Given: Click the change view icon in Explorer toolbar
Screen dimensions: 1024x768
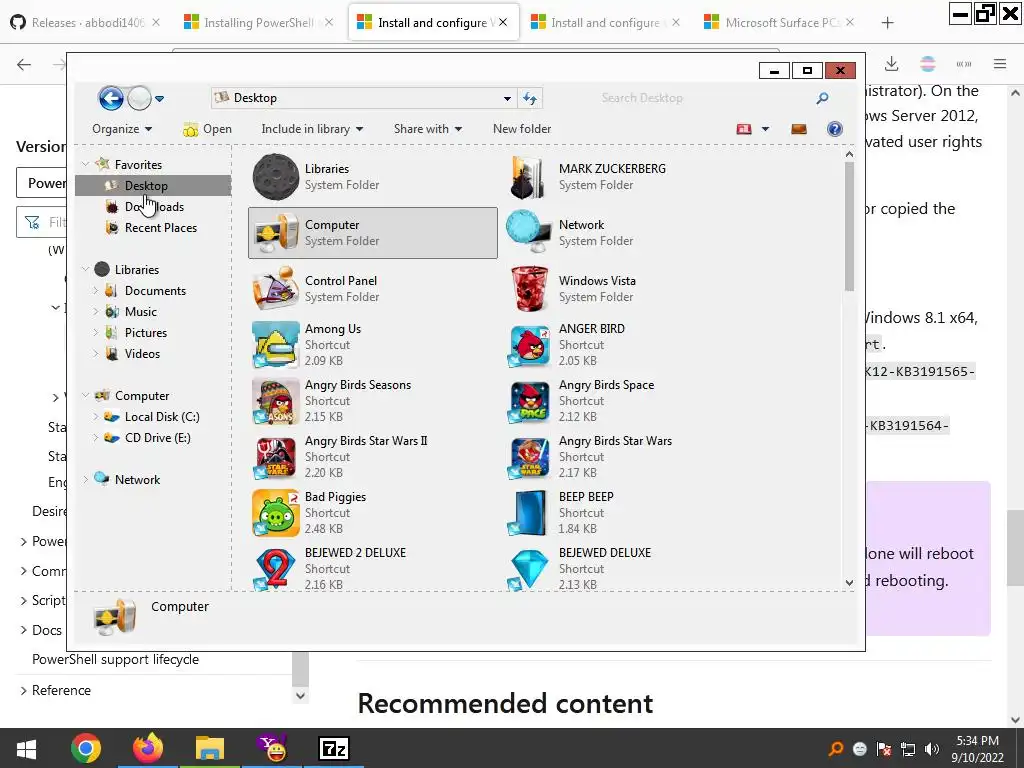Looking at the screenshot, I should [744, 129].
